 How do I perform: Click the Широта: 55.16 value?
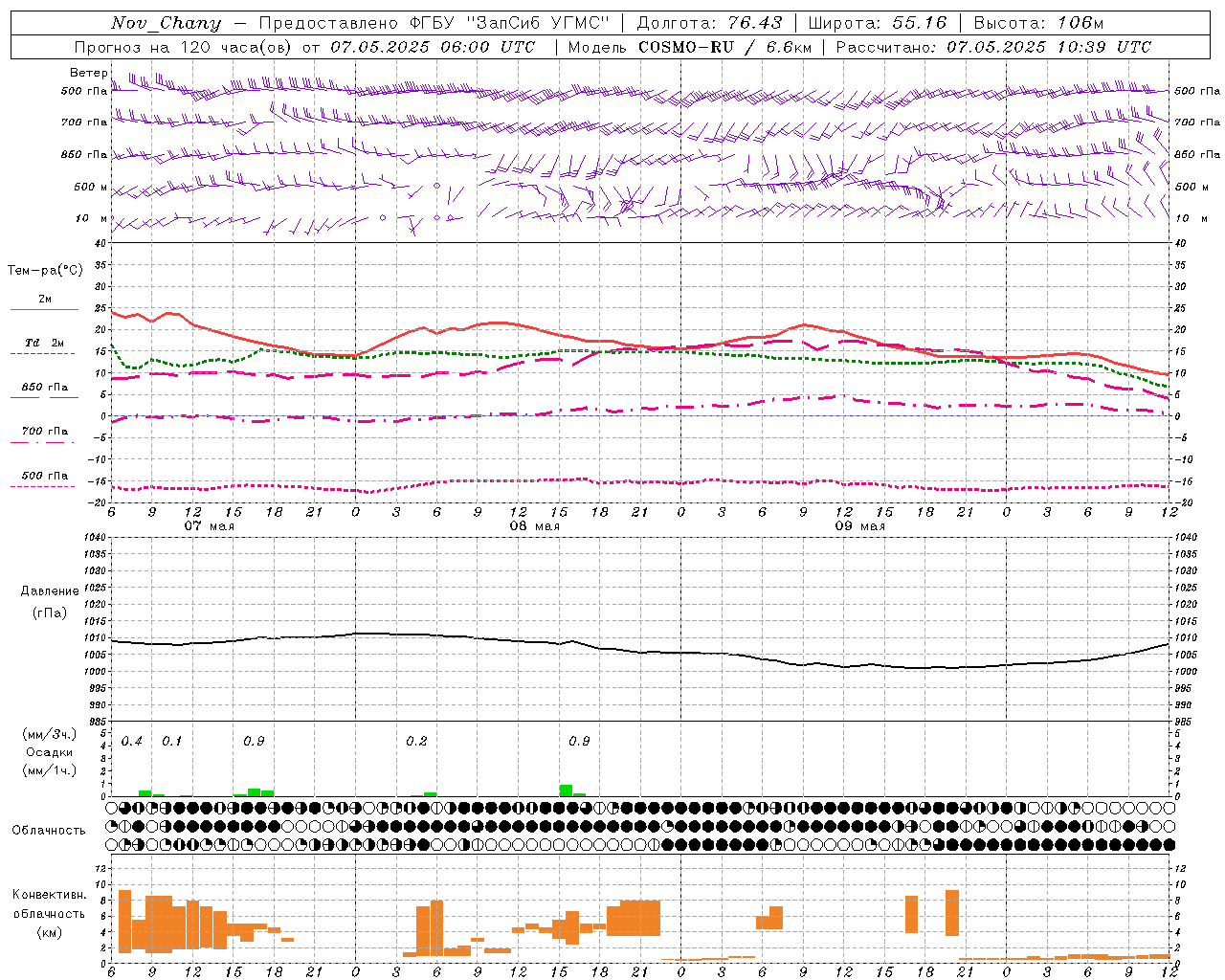tap(878, 23)
